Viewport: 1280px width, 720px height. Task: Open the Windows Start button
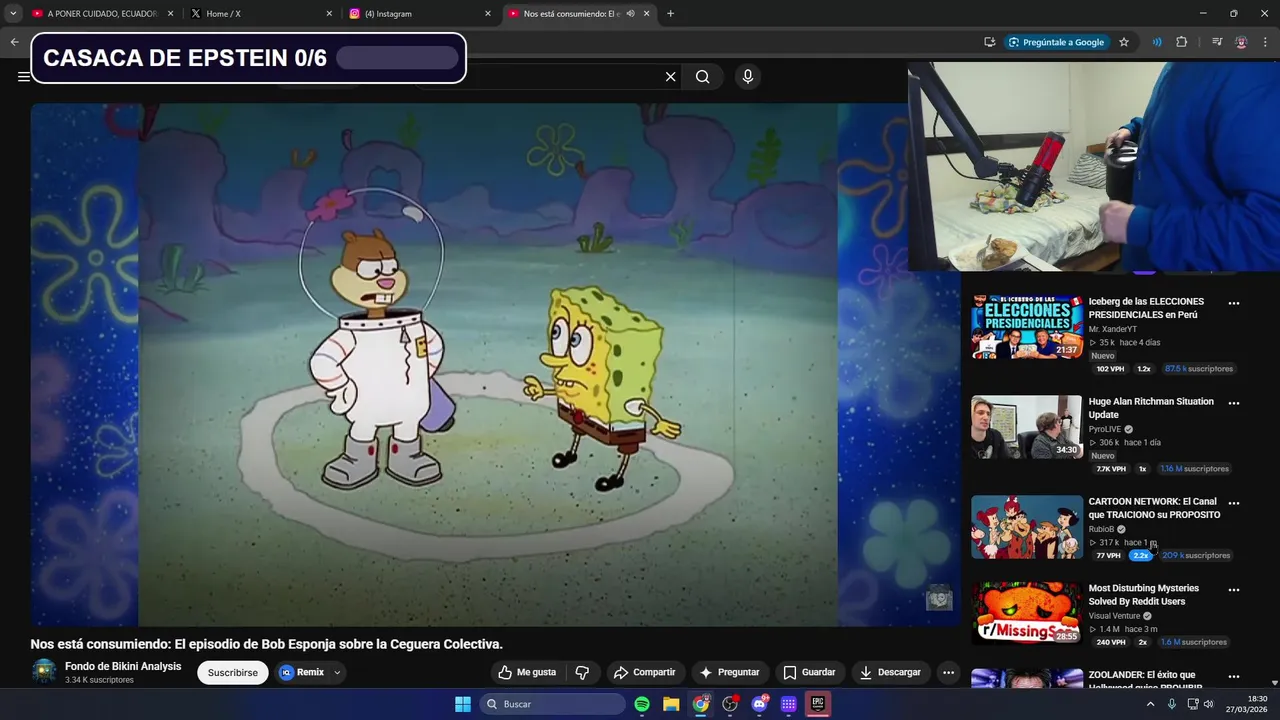[463, 704]
